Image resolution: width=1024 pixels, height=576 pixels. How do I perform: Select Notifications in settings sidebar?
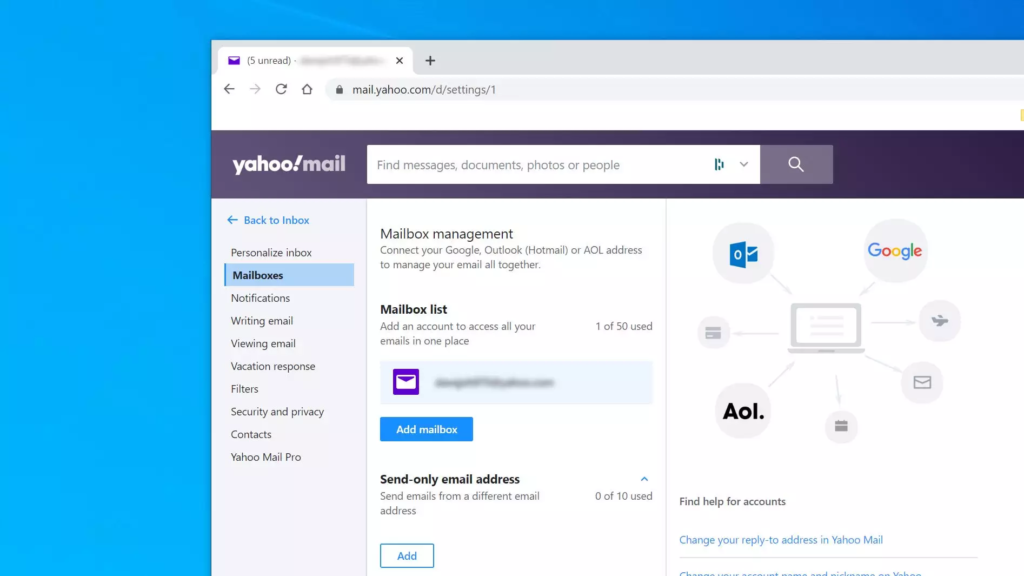pyautogui.click(x=260, y=298)
